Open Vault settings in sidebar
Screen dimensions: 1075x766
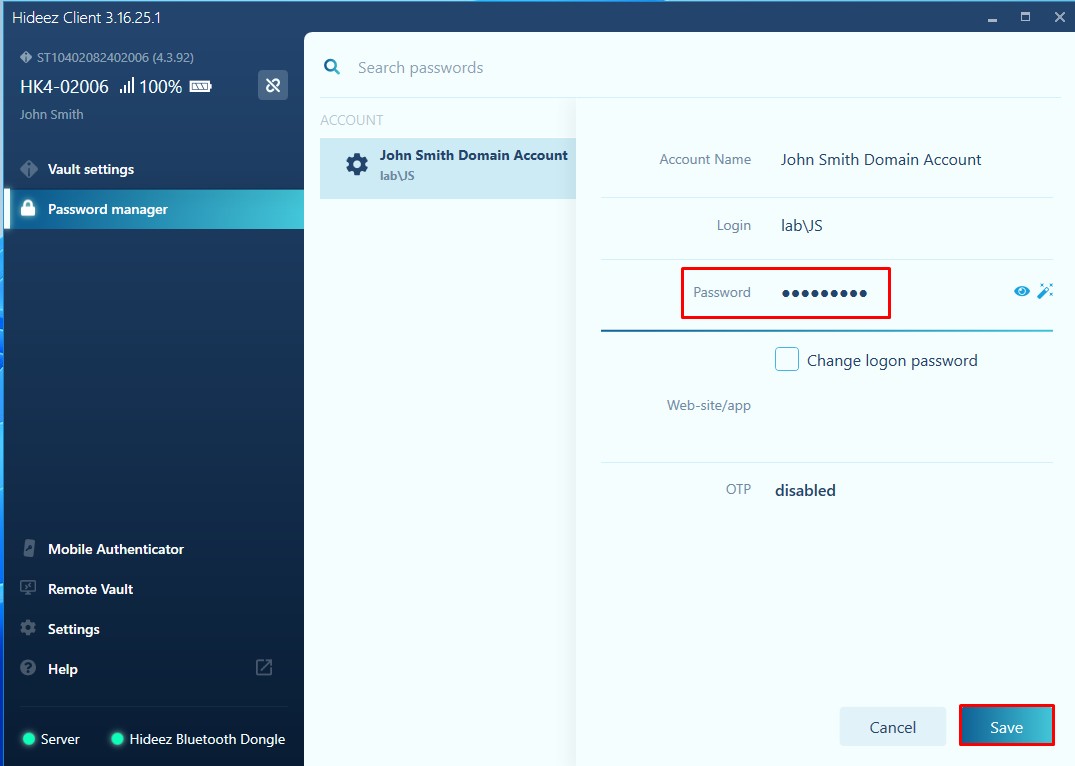[x=91, y=169]
